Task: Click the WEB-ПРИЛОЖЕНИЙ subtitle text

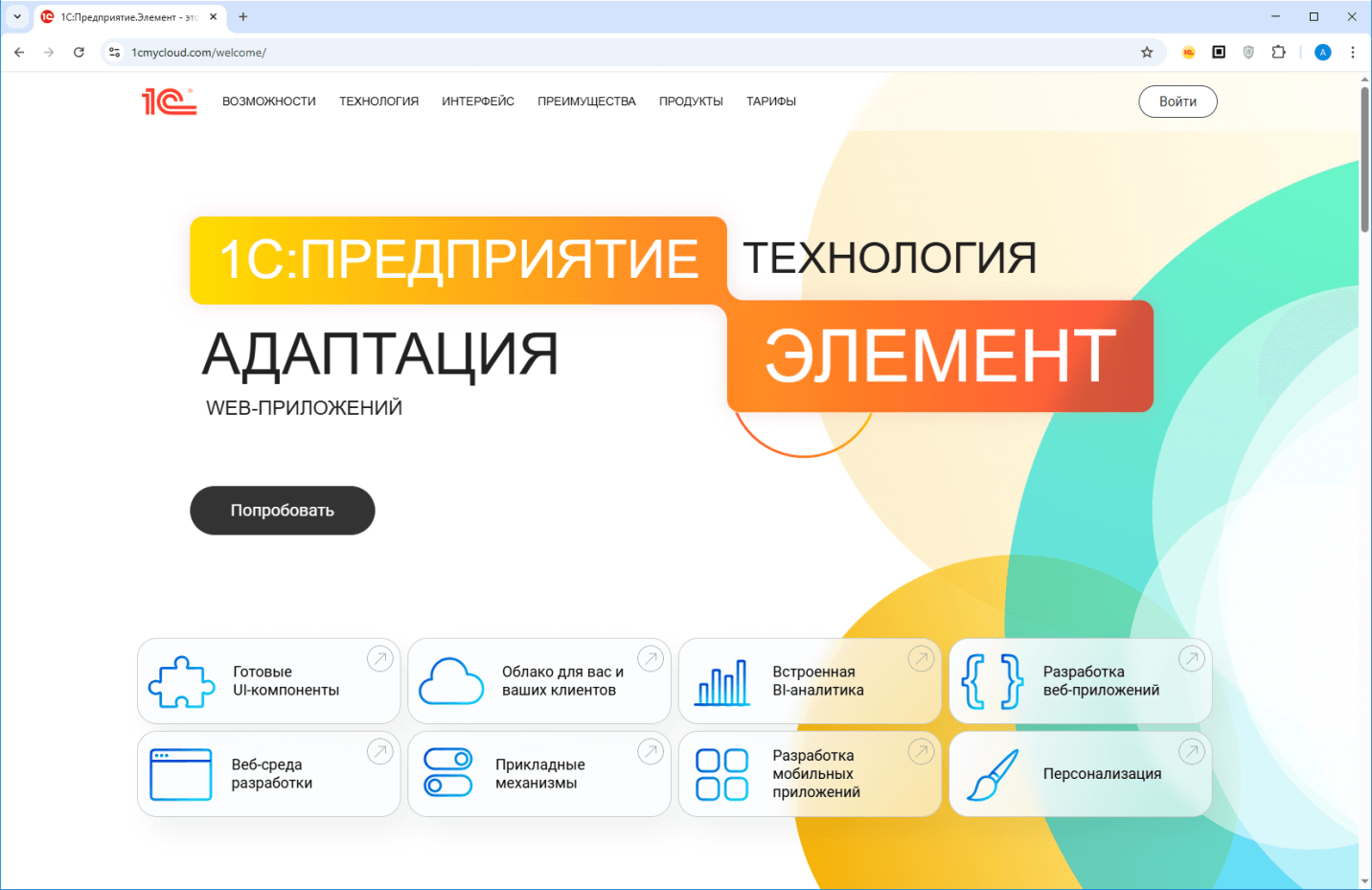Action: pyautogui.click(x=304, y=408)
